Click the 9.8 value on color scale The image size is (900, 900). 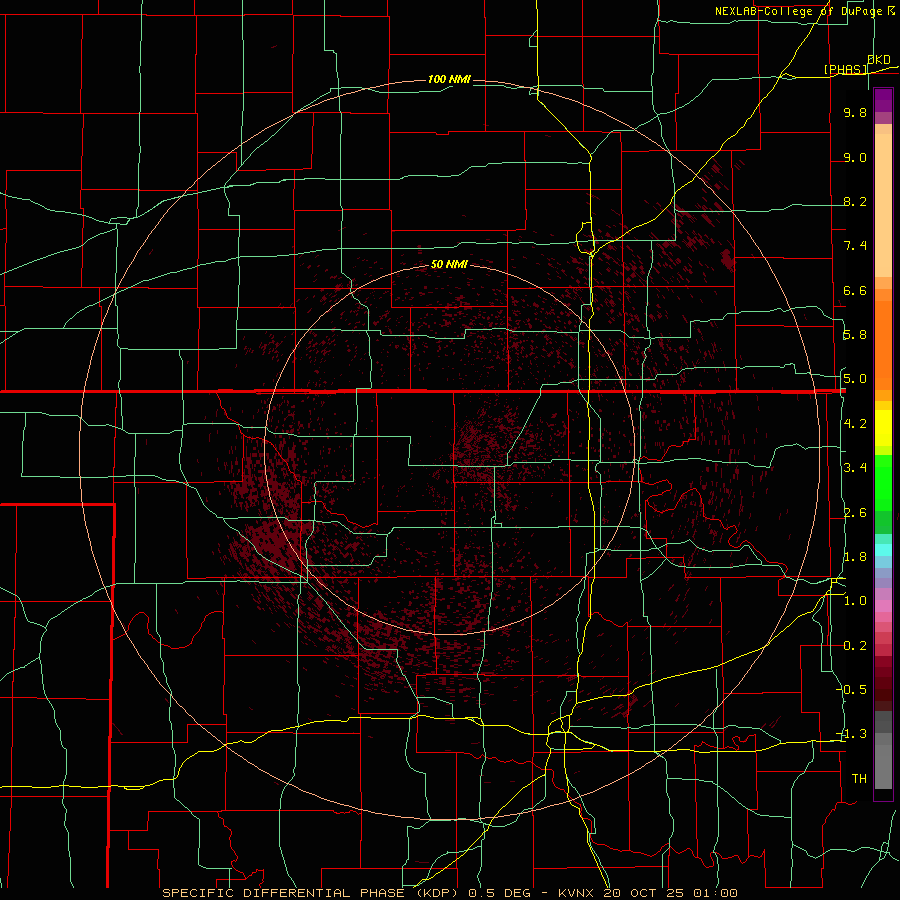coord(855,112)
